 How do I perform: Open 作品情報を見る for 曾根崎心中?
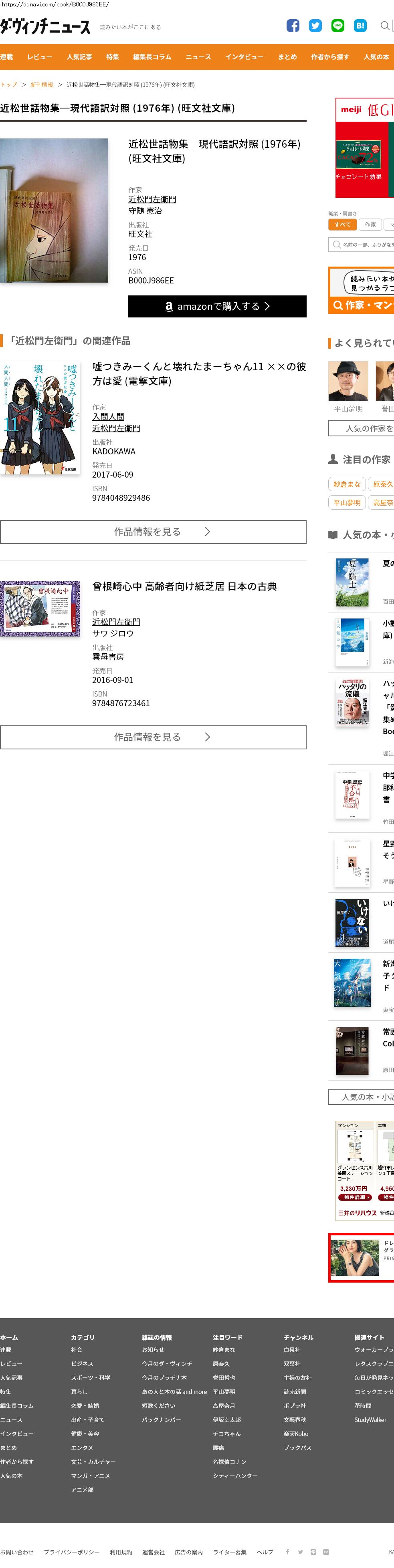click(x=153, y=737)
